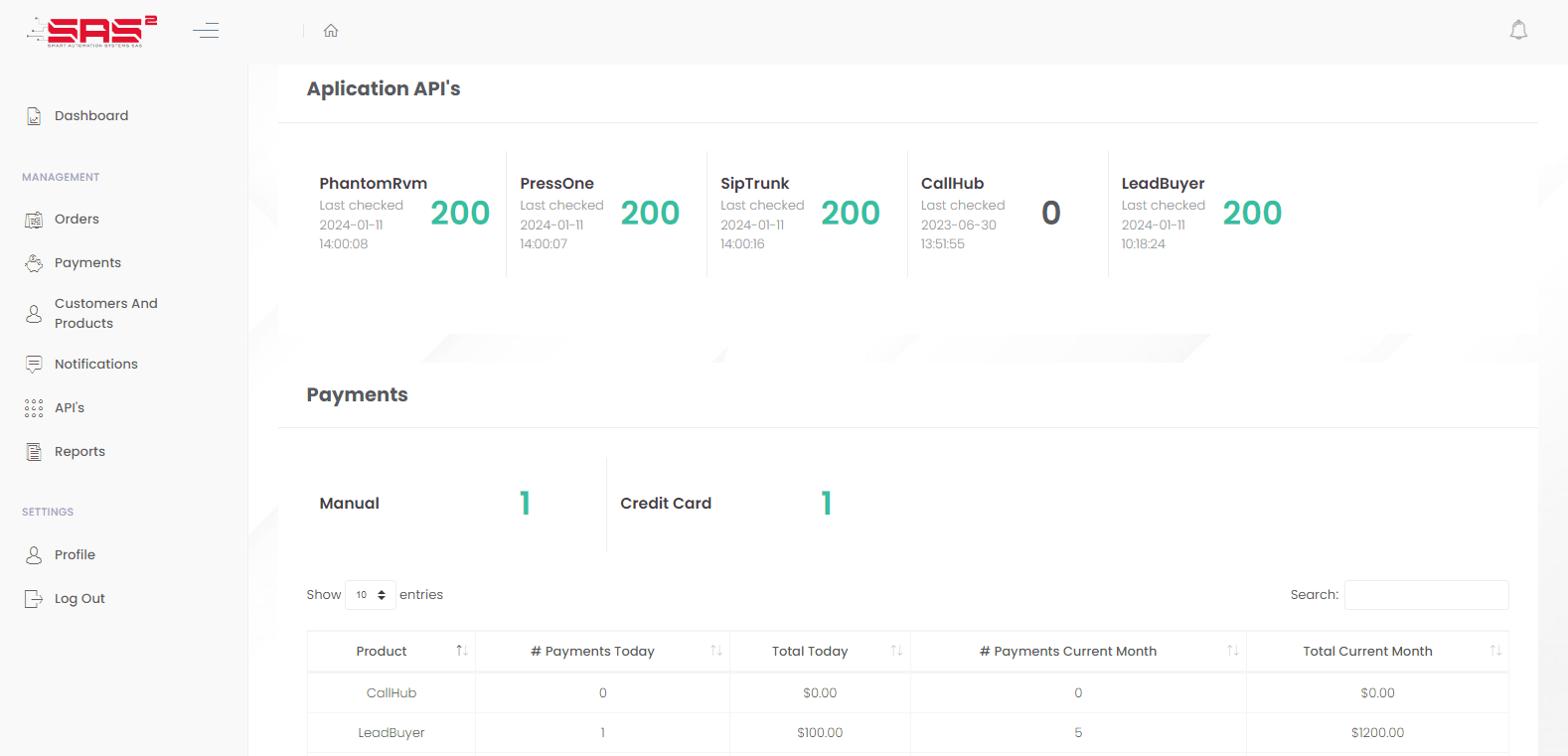Open Payments menu item in sidebar
This screenshot has width=1568, height=756.
point(87,263)
